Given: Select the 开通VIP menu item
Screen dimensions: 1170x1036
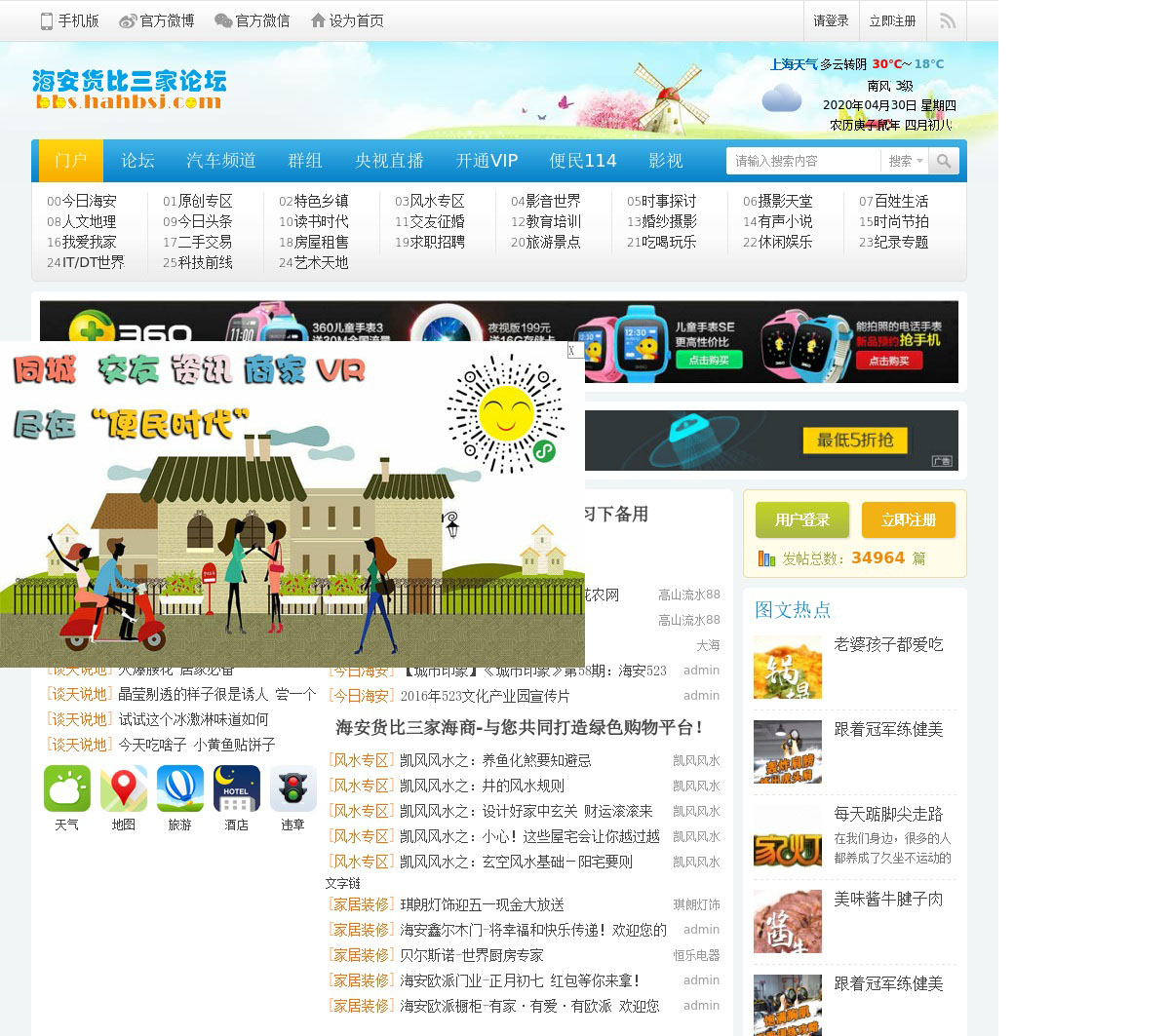Looking at the screenshot, I should (487, 161).
